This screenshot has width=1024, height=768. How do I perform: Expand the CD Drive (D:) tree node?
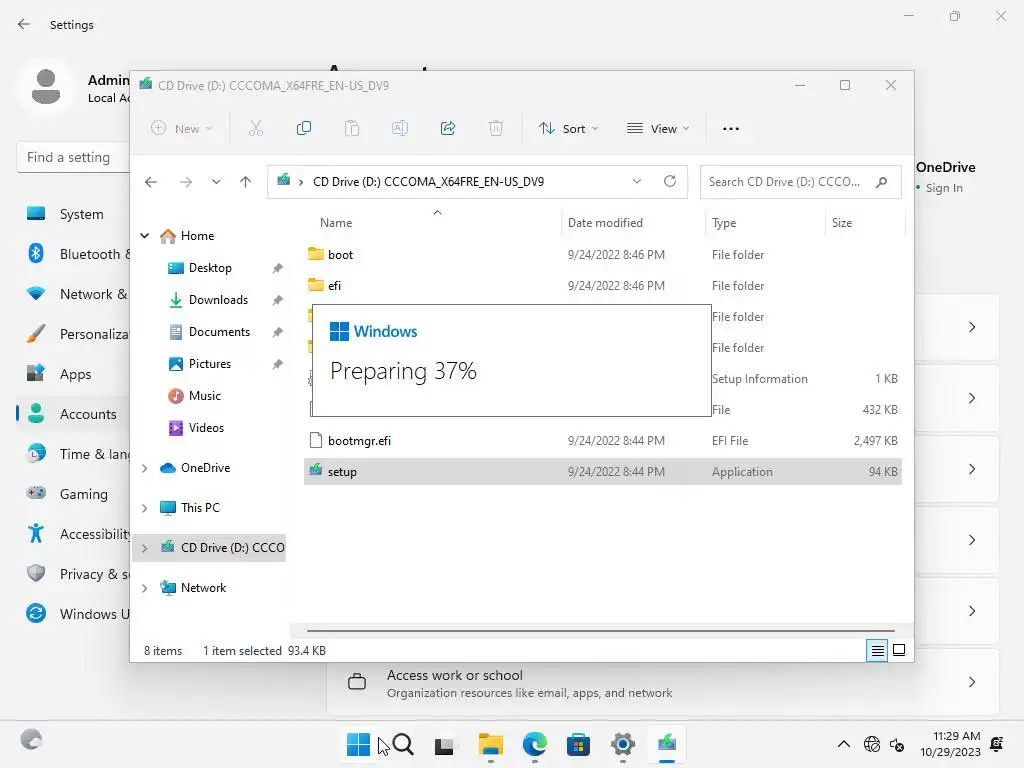coord(144,548)
